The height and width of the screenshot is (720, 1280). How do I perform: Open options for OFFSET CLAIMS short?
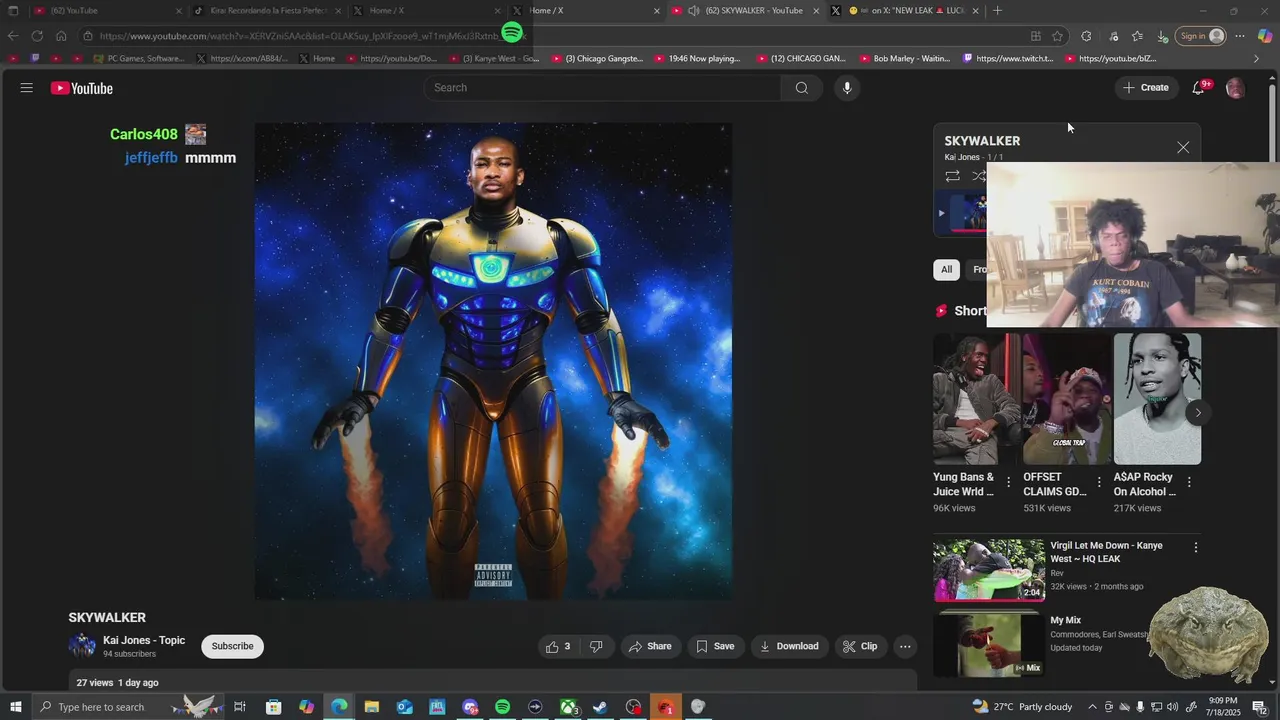(x=1099, y=483)
